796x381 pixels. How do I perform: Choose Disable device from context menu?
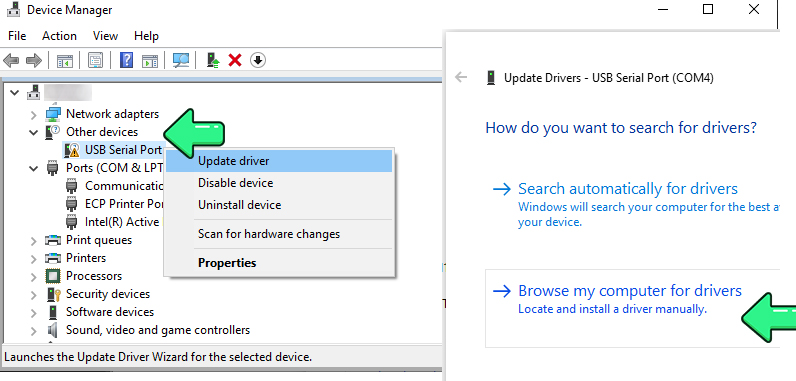tap(279, 183)
